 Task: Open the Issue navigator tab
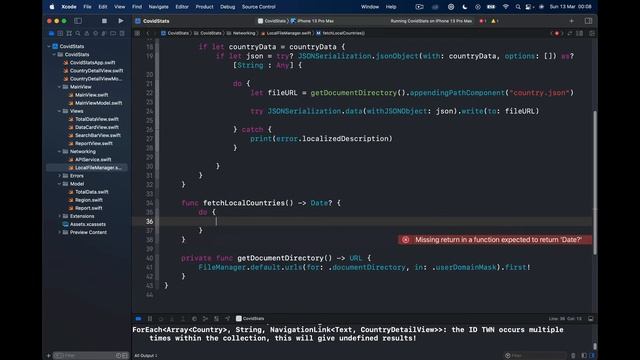pos(87,33)
